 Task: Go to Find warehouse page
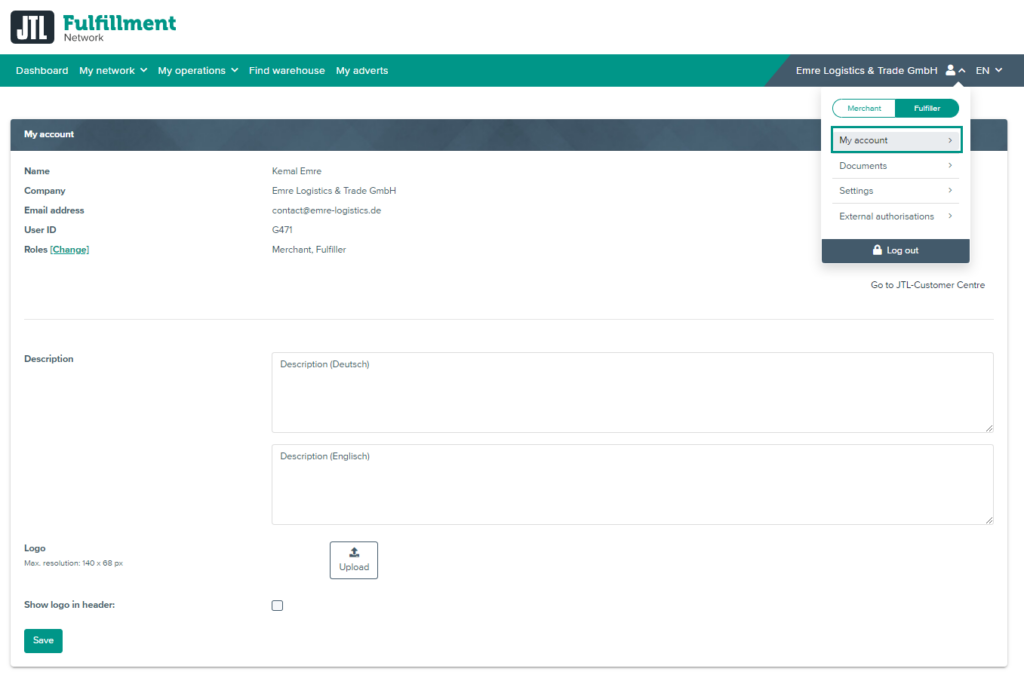click(x=287, y=71)
